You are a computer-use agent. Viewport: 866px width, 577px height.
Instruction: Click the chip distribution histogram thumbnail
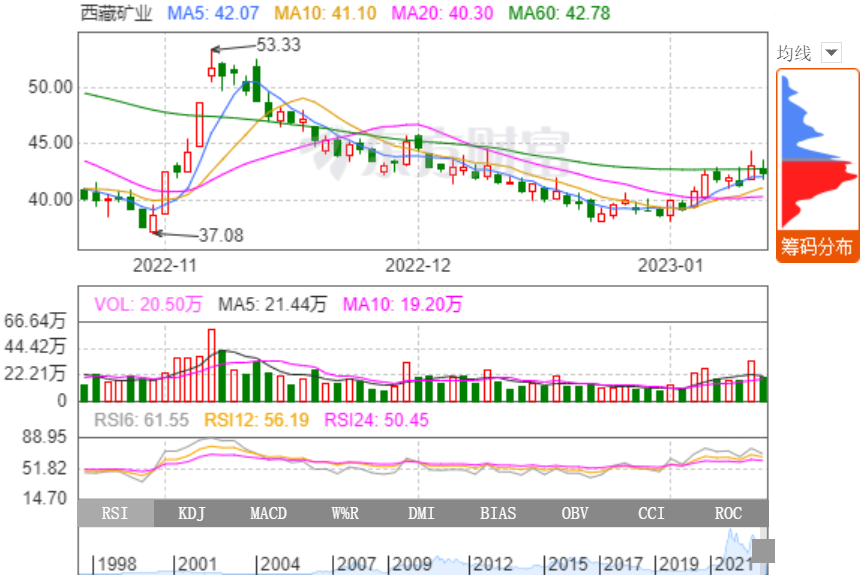817,150
